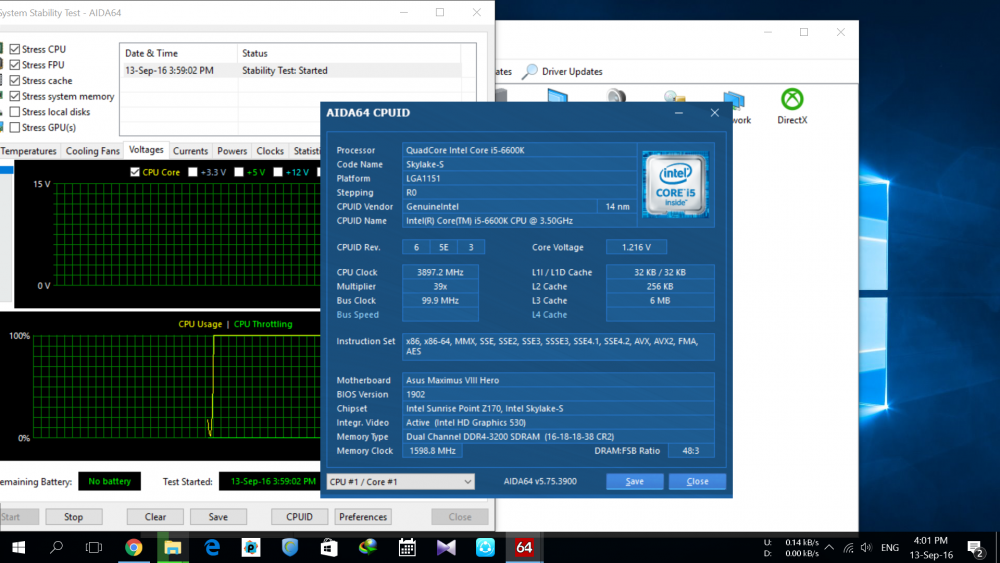Launch Google Chrome from taskbar
The image size is (1000, 563).
point(133,547)
